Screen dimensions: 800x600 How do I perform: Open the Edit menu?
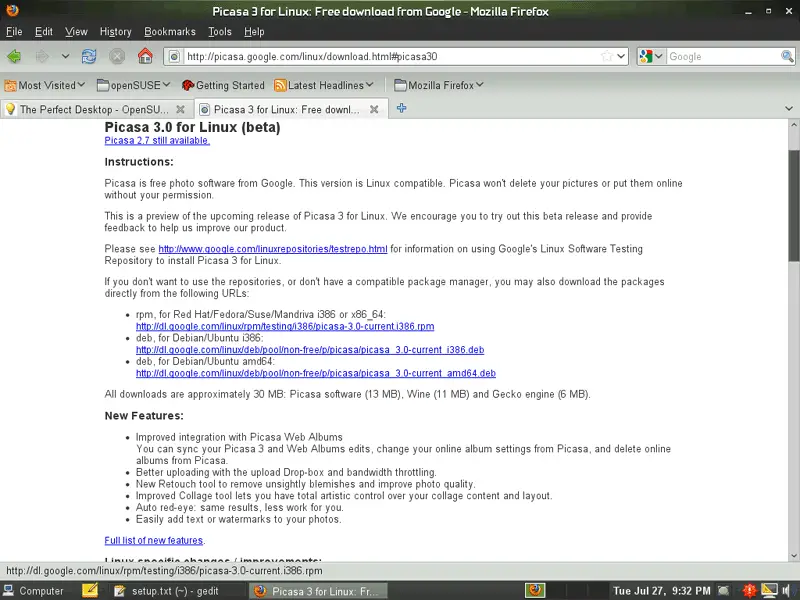[44, 32]
